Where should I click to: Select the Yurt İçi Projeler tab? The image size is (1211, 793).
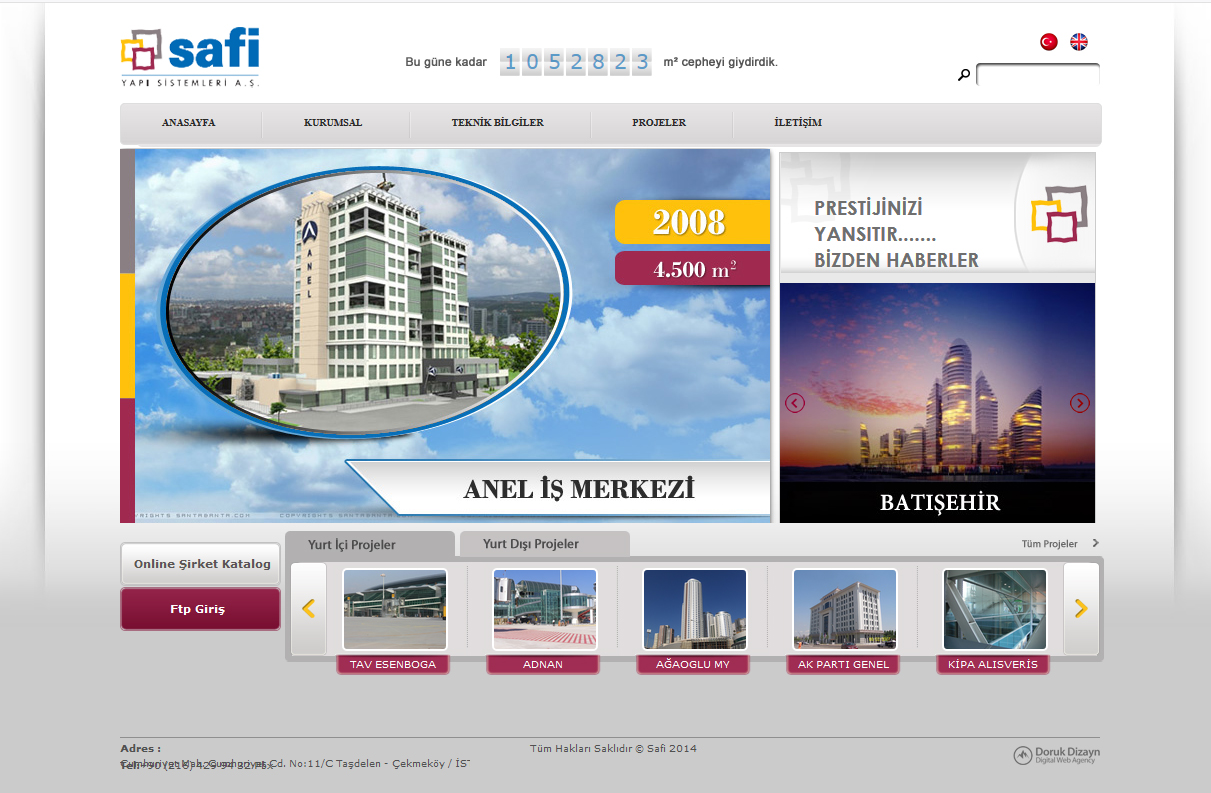(370, 545)
